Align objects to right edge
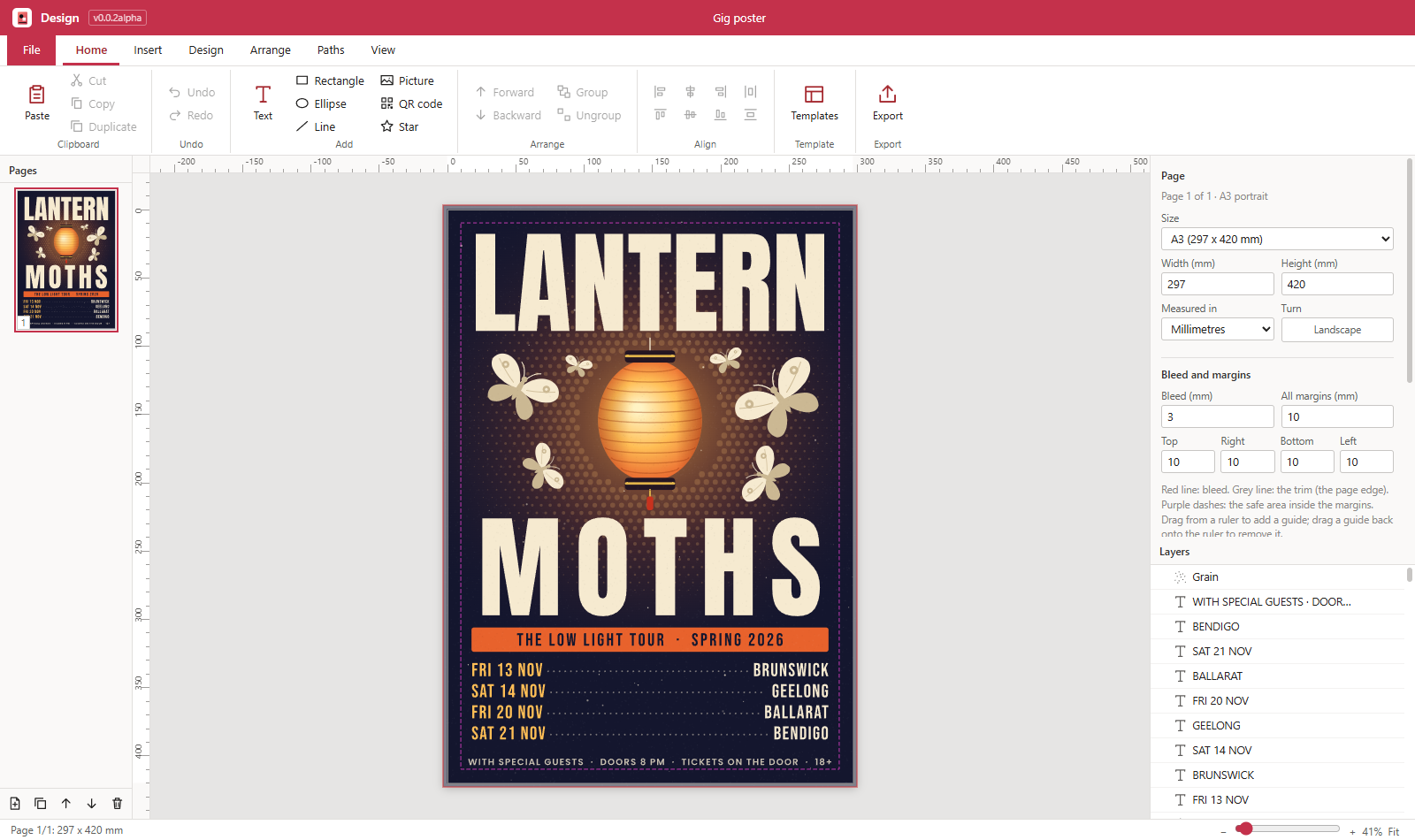Screen dimensions: 1415x840 [x=721, y=92]
